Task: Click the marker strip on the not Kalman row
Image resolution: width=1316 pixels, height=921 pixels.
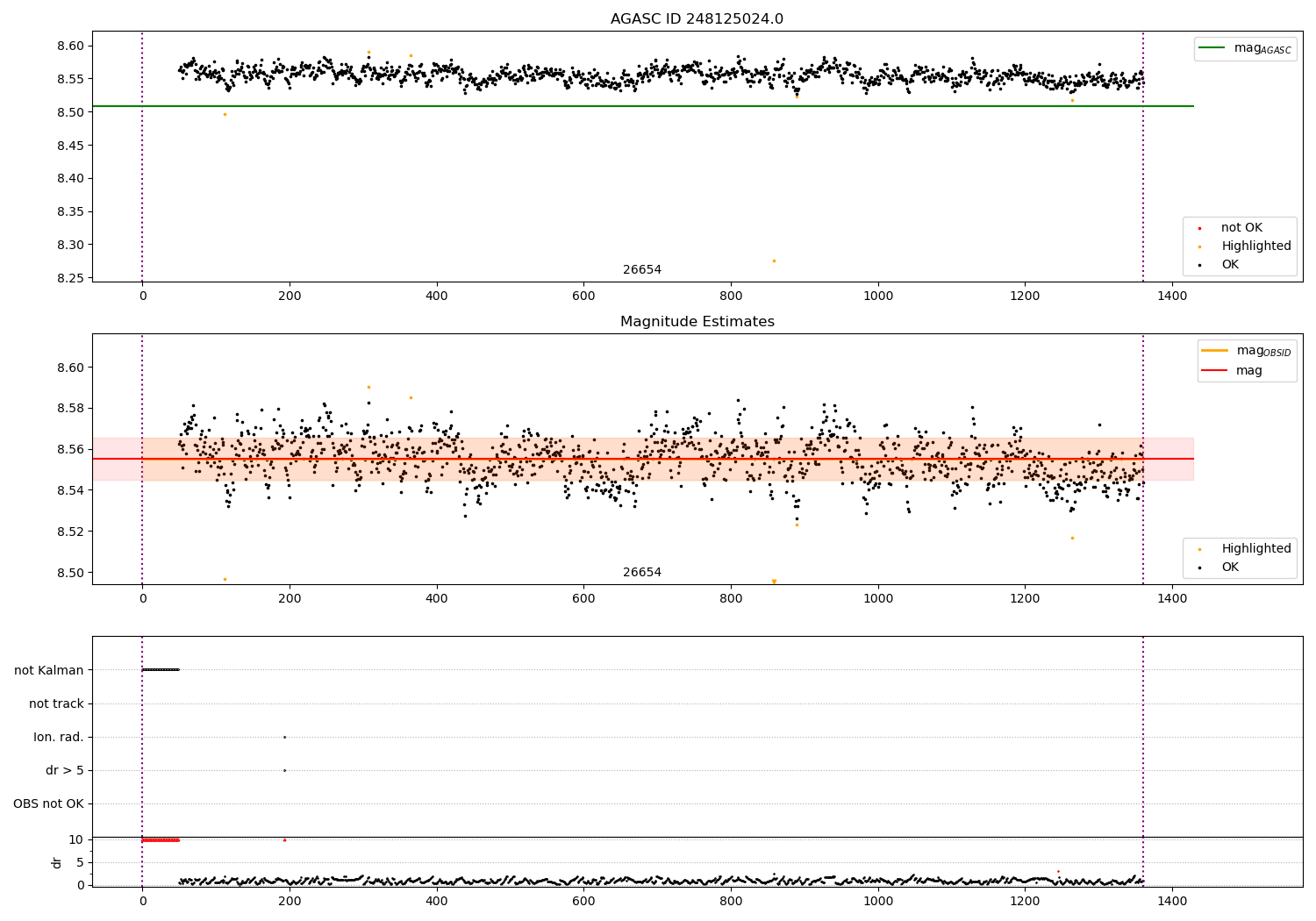Action: (x=161, y=670)
